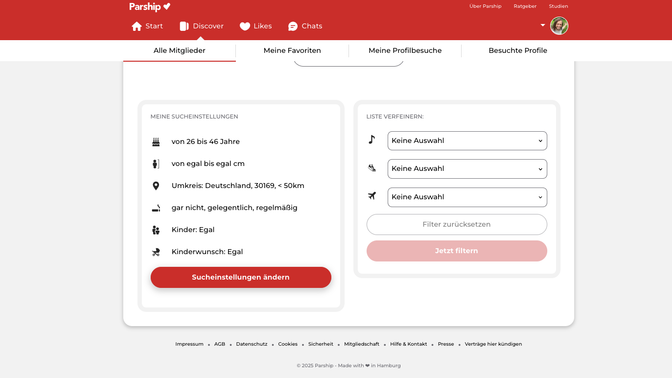Open the sports Keine Auswahl dropdown

coord(467,169)
